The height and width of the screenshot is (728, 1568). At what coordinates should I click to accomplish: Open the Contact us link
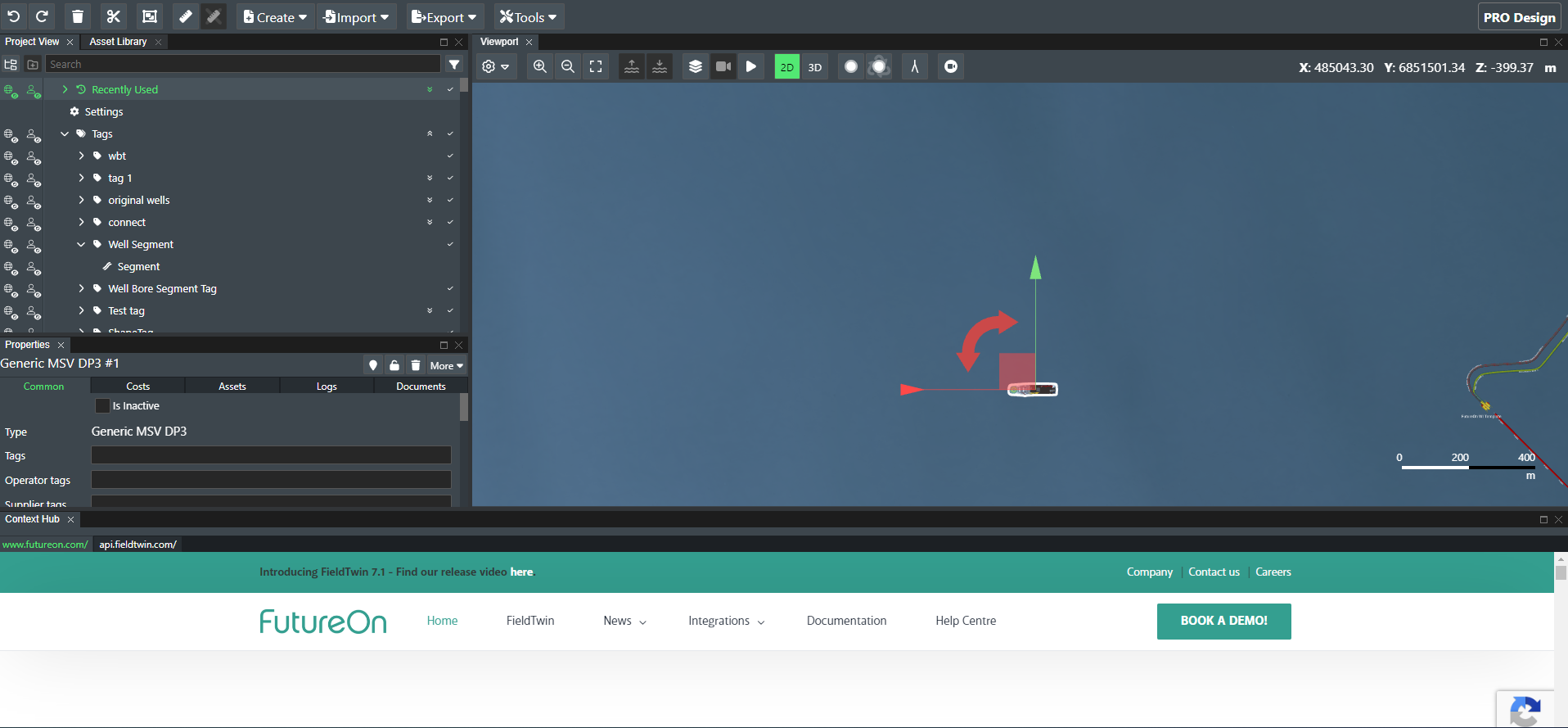pos(1214,572)
